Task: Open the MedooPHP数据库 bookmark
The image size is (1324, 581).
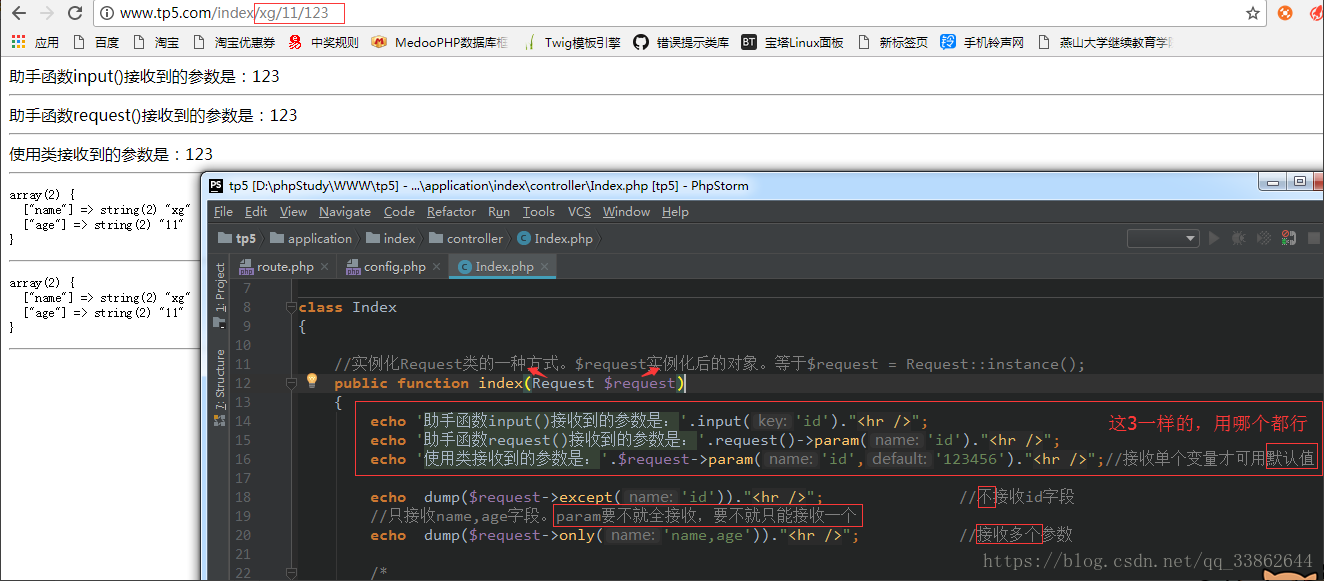Action: 439,42
